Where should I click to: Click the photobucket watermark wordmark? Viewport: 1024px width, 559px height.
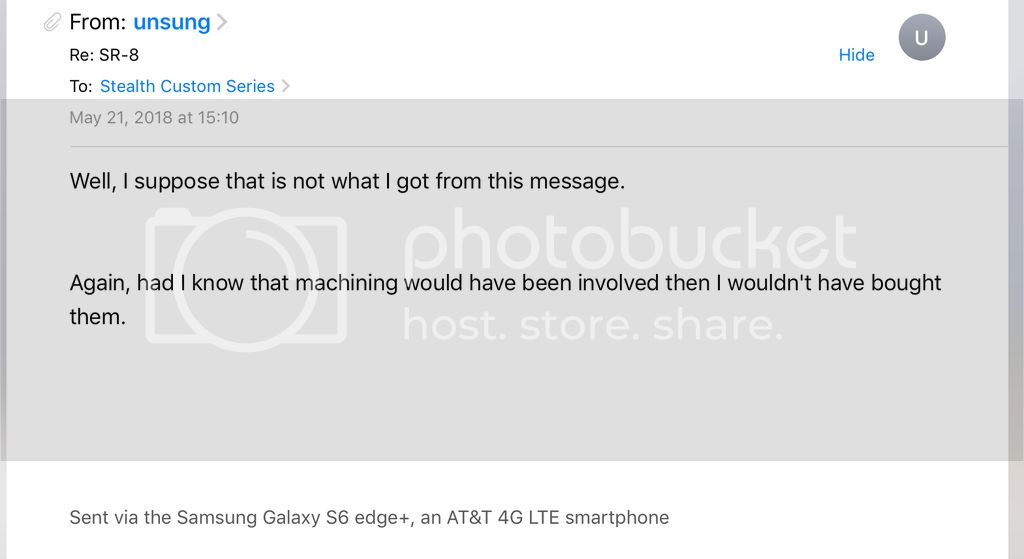coord(630,245)
